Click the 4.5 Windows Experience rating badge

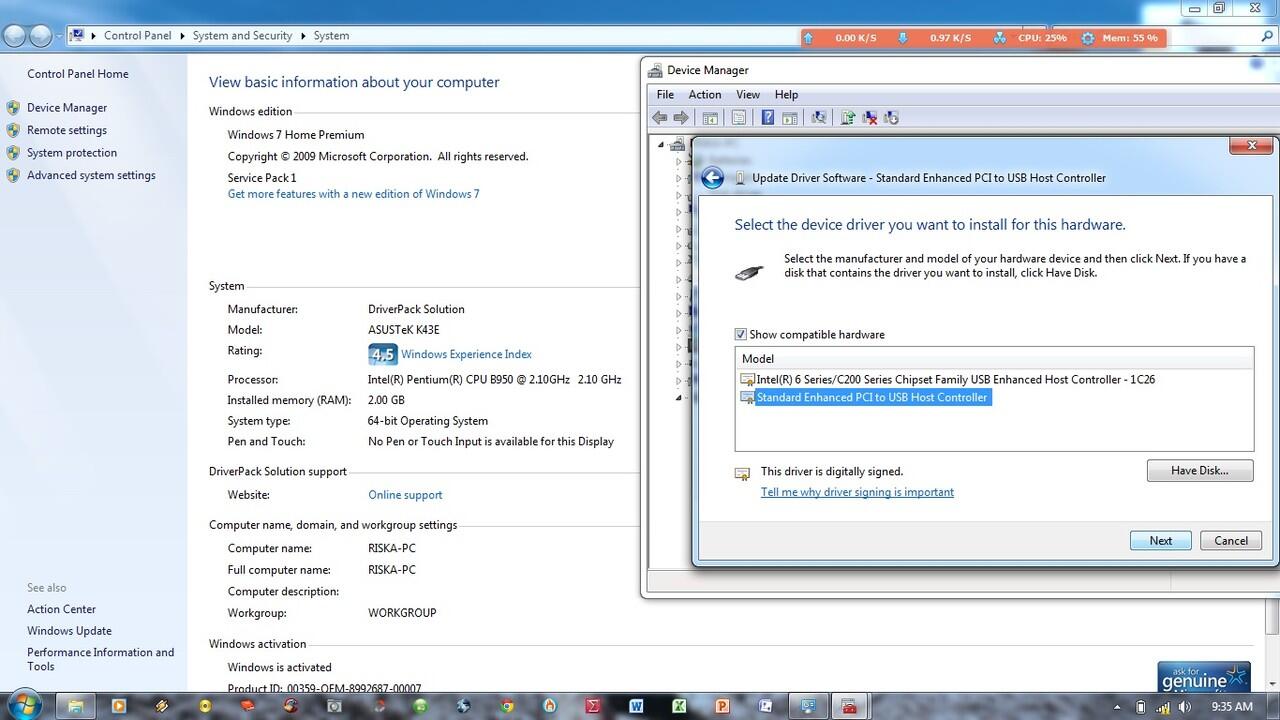coord(382,354)
